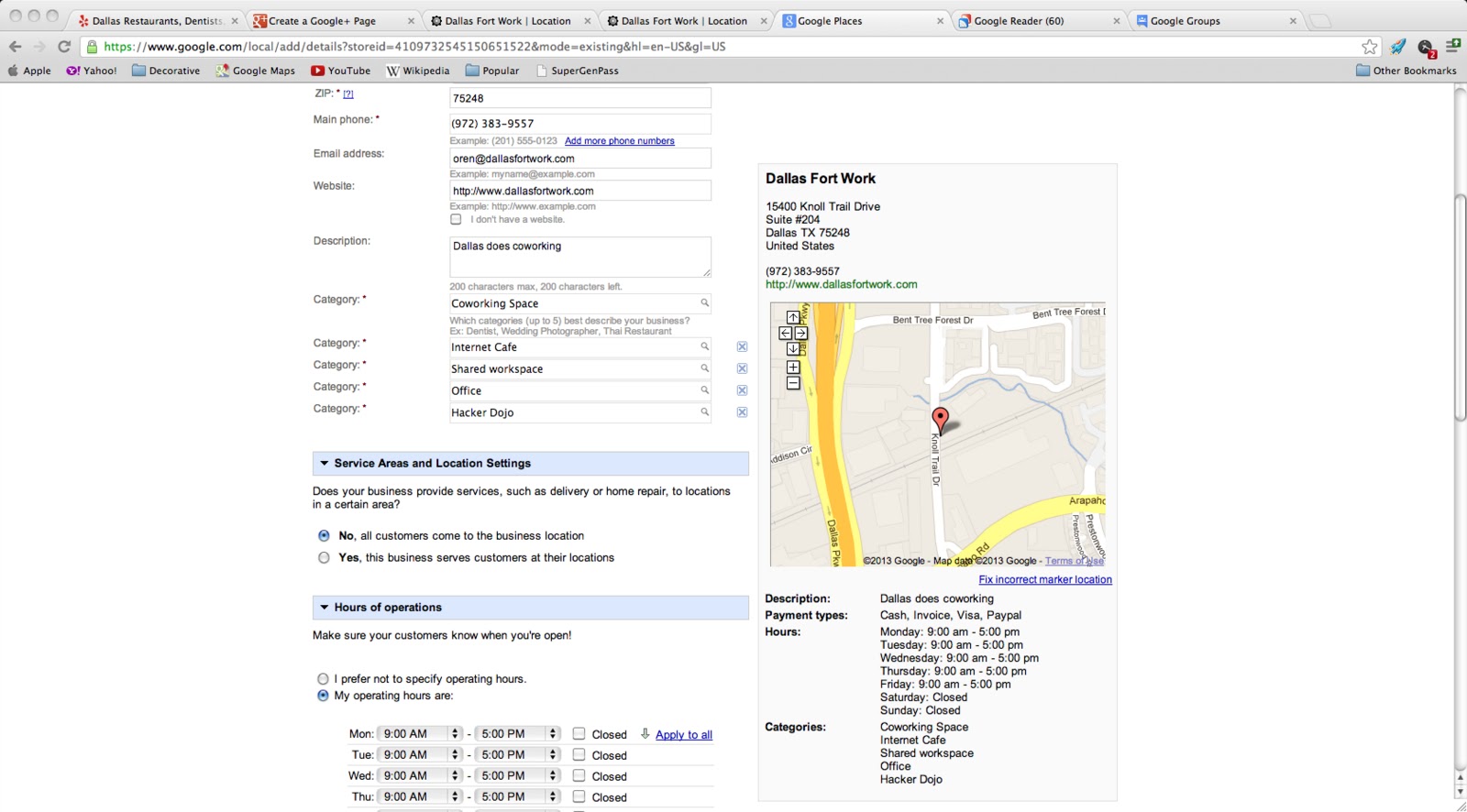Open the ZIP help [?] link
This screenshot has width=1467, height=812.
(x=348, y=93)
